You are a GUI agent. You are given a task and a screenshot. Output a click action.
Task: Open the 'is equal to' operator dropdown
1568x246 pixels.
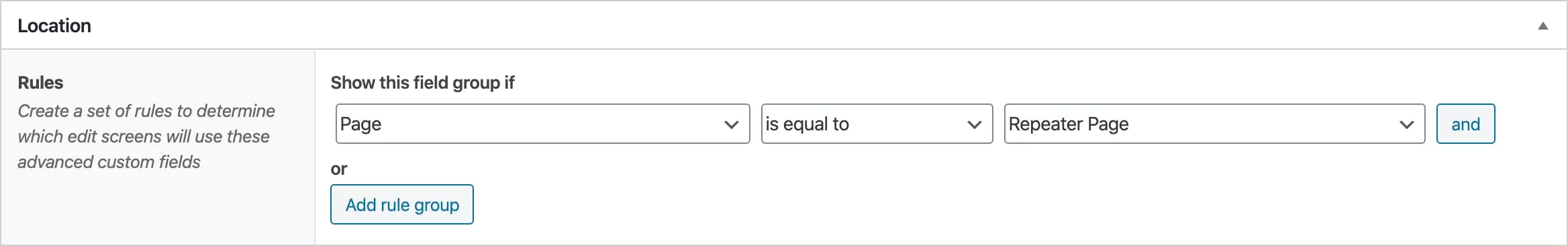[877, 124]
